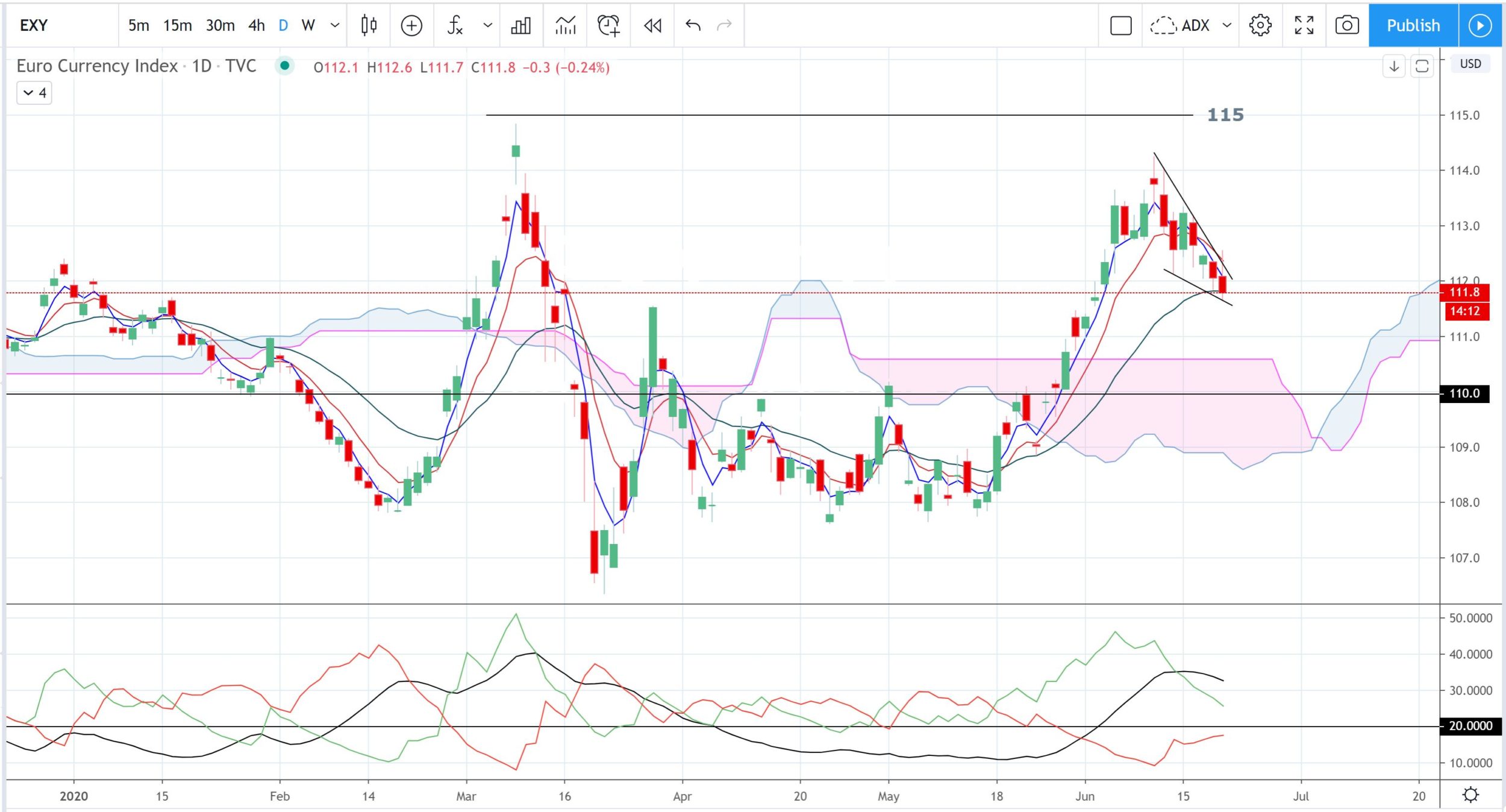The height and width of the screenshot is (812, 1506).
Task: Expand the indicator templates dropdown arrow
Action: click(487, 25)
